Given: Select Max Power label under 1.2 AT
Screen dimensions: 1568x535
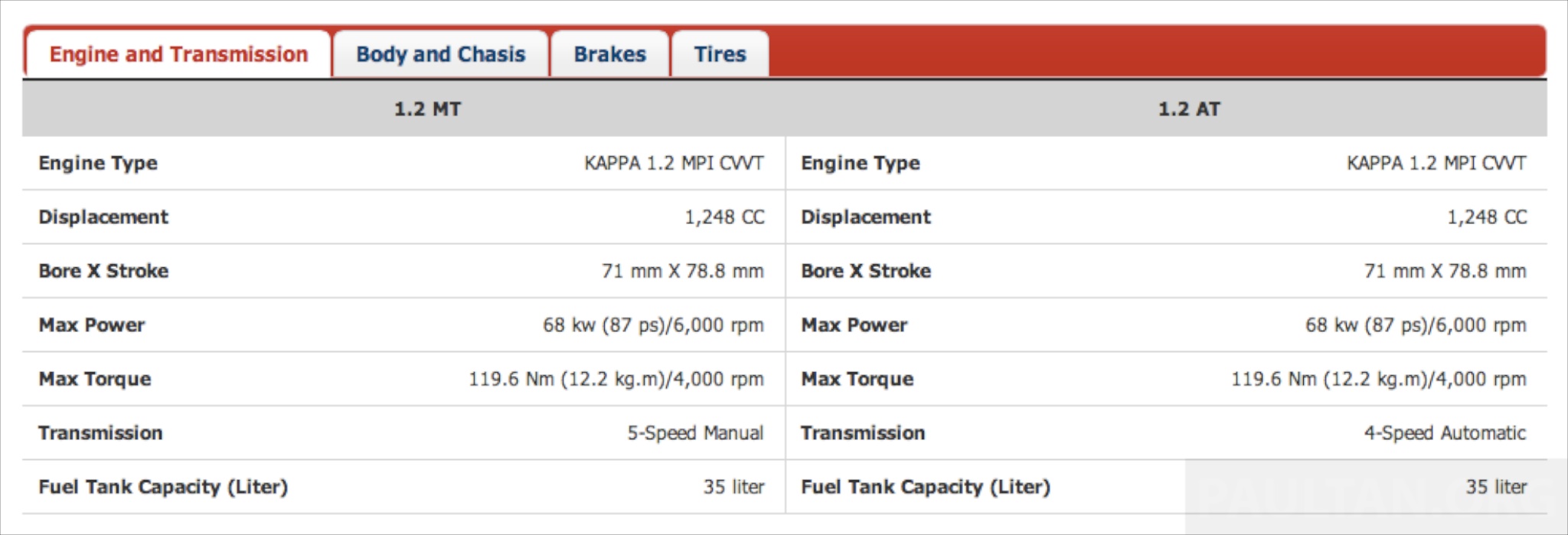Looking at the screenshot, I should (x=854, y=325).
